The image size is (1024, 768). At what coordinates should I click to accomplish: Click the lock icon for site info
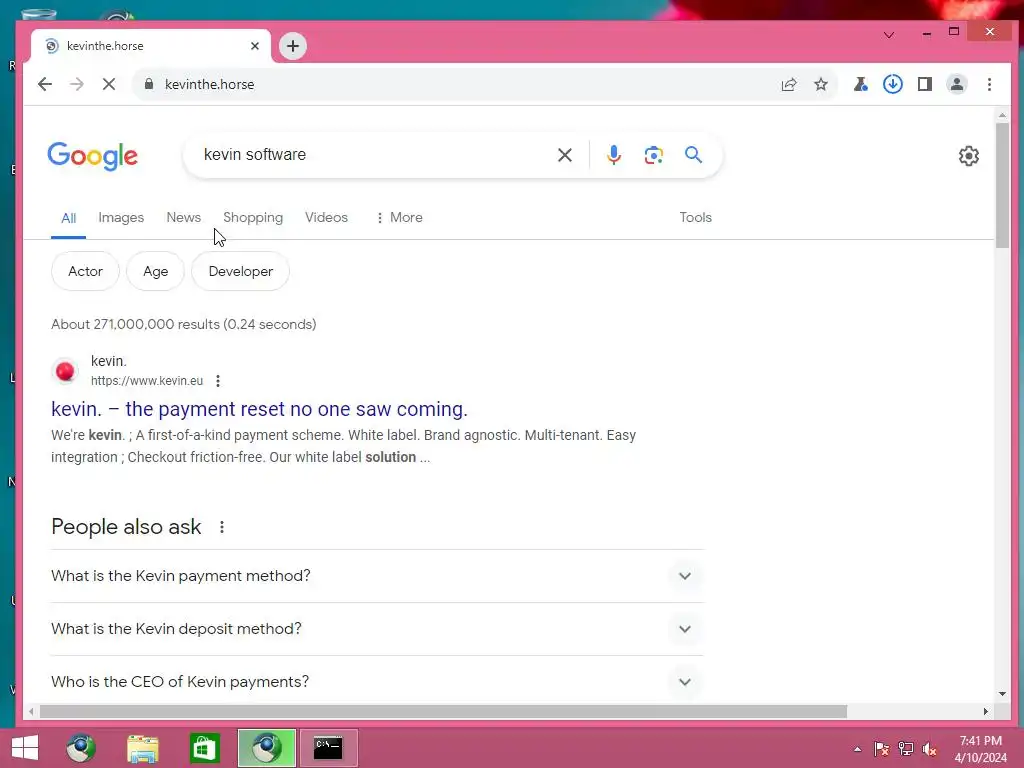tap(149, 84)
